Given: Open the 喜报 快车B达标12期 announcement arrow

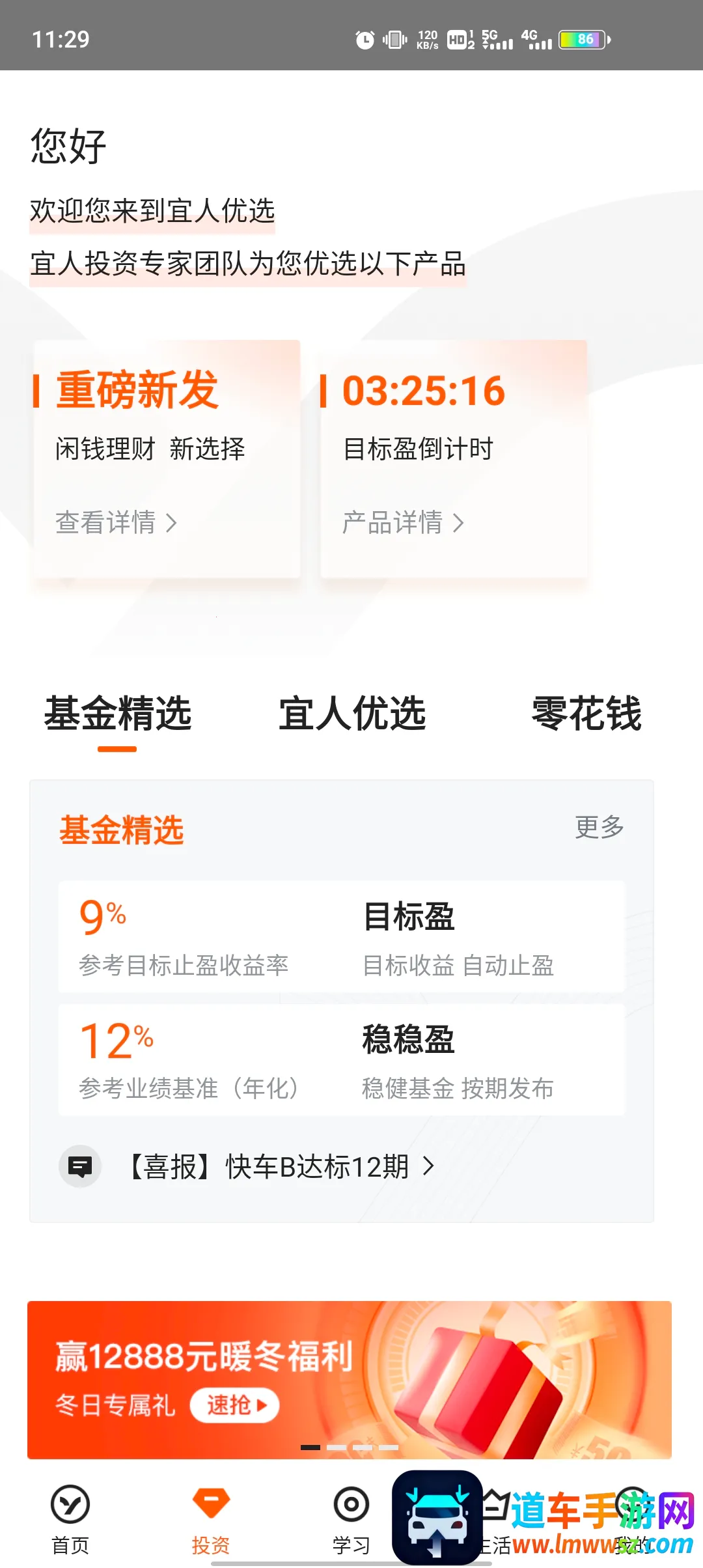Looking at the screenshot, I should pyautogui.click(x=428, y=1166).
